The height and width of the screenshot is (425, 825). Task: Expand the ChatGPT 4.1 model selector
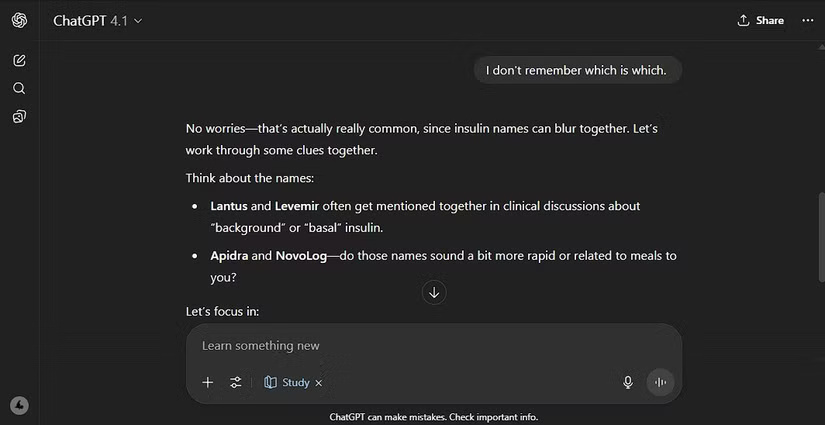98,21
